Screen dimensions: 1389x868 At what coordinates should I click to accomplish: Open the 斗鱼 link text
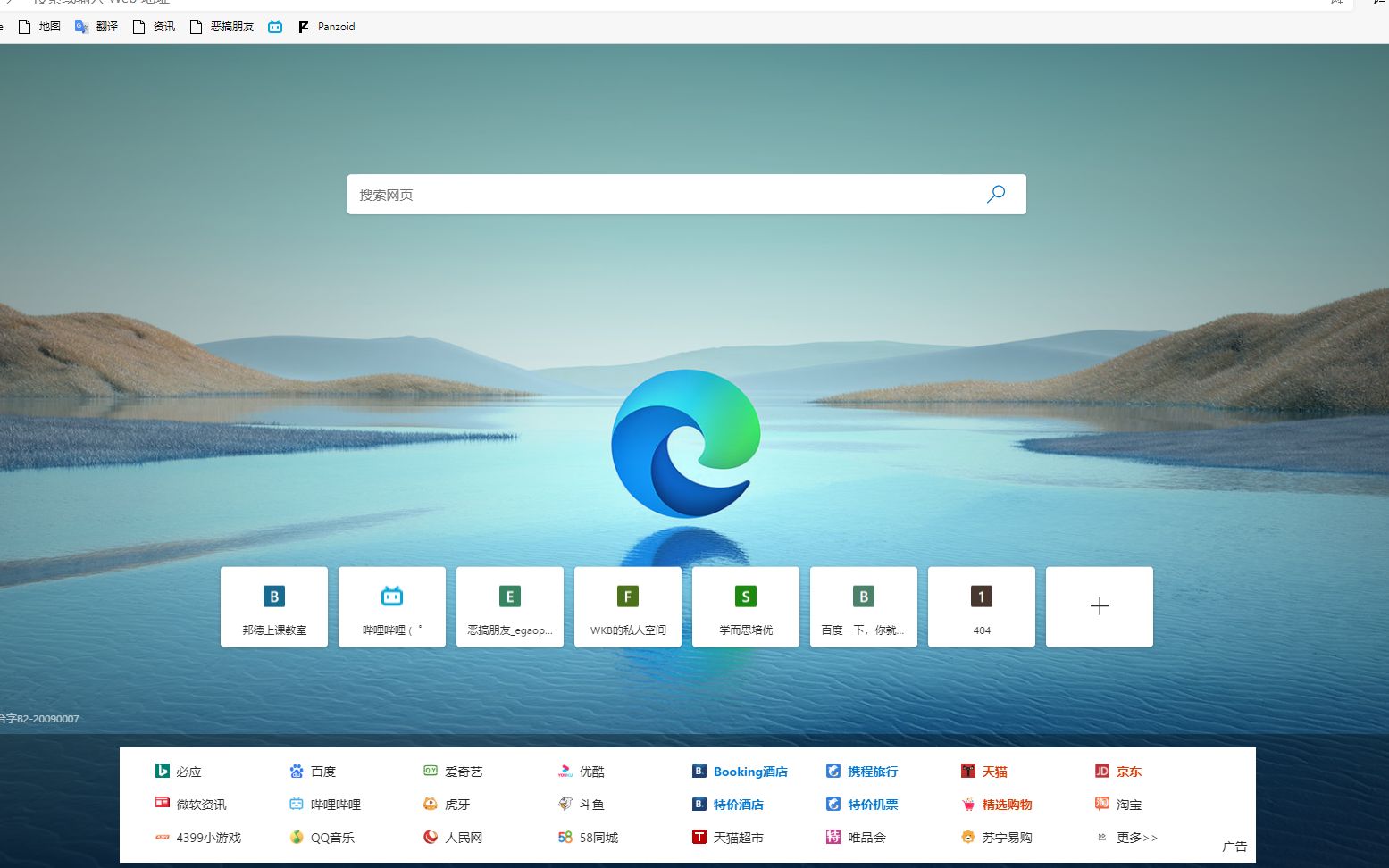tap(592, 805)
